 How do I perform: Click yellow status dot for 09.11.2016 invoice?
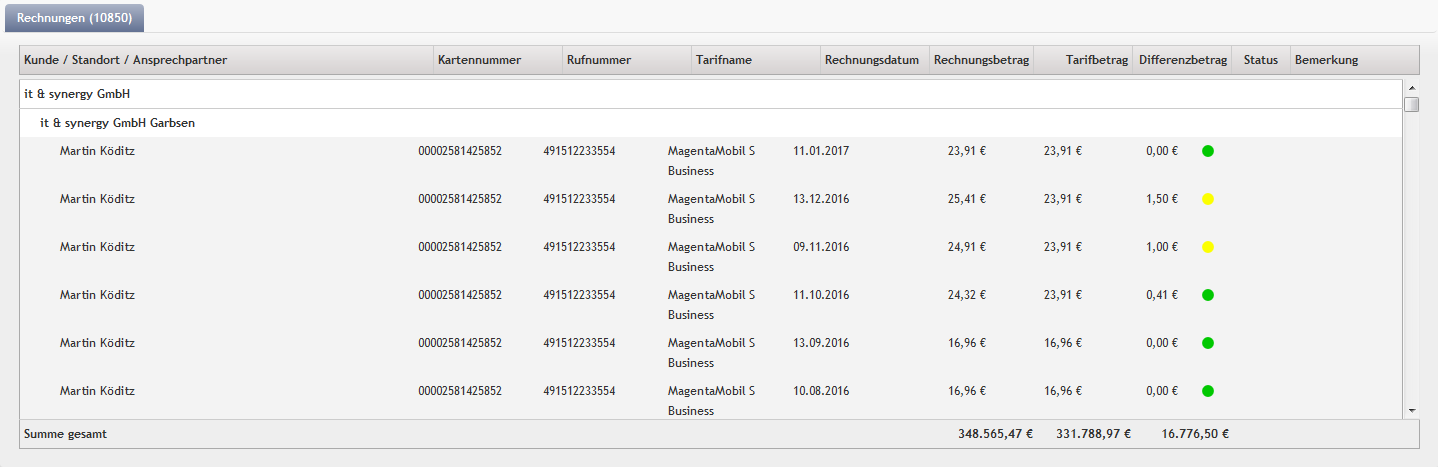coord(1208,247)
